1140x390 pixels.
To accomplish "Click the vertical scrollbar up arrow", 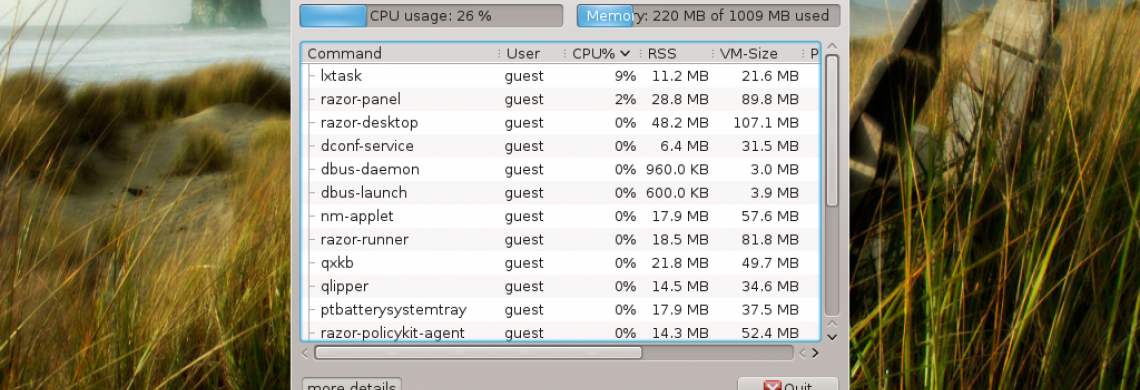I will pyautogui.click(x=832, y=47).
